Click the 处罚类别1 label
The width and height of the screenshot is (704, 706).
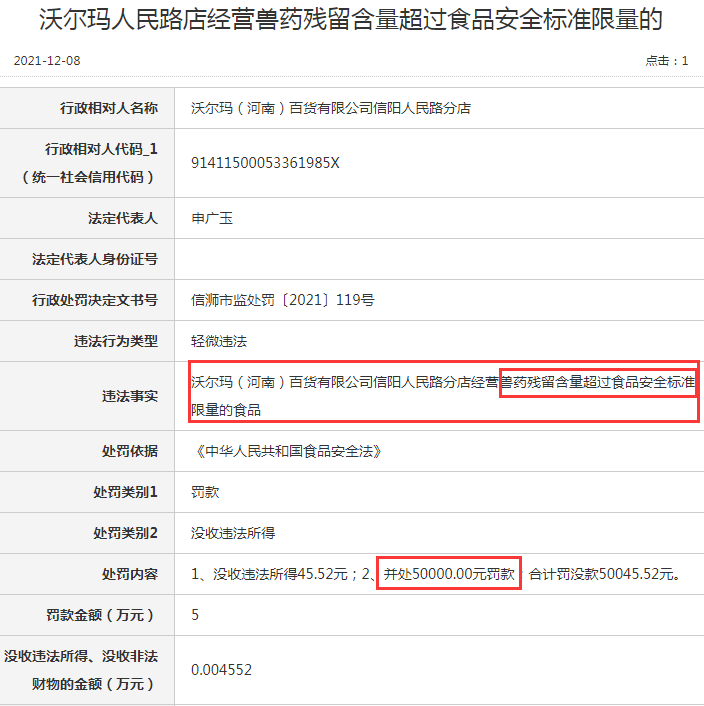pos(126,492)
